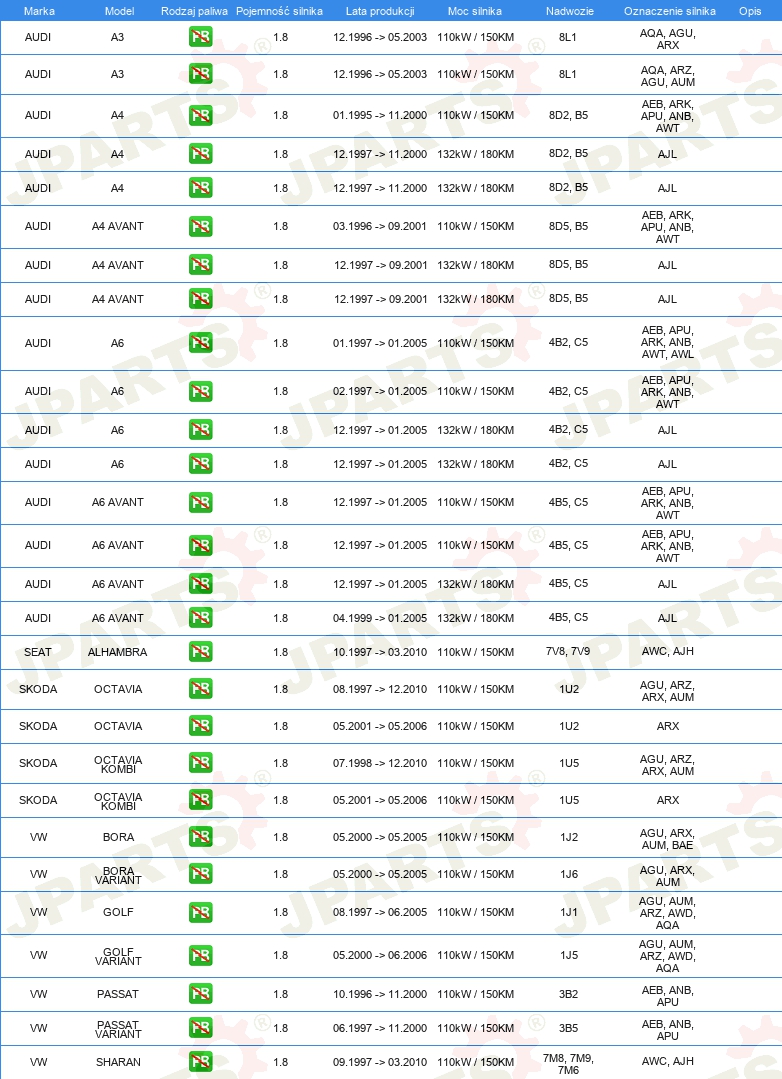Select body code 1J6 cell
782x1079 pixels.
[569, 874]
